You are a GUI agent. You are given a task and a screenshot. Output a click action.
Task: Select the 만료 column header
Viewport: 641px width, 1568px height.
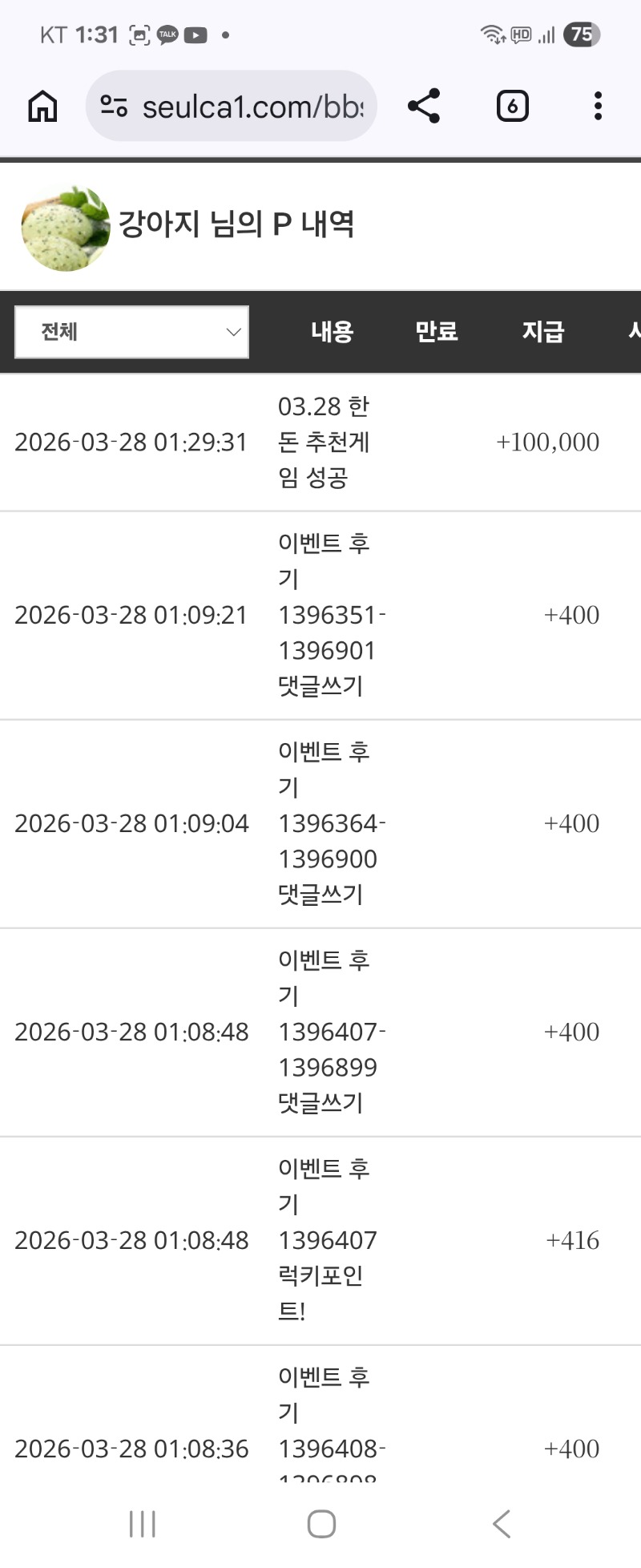tap(436, 332)
